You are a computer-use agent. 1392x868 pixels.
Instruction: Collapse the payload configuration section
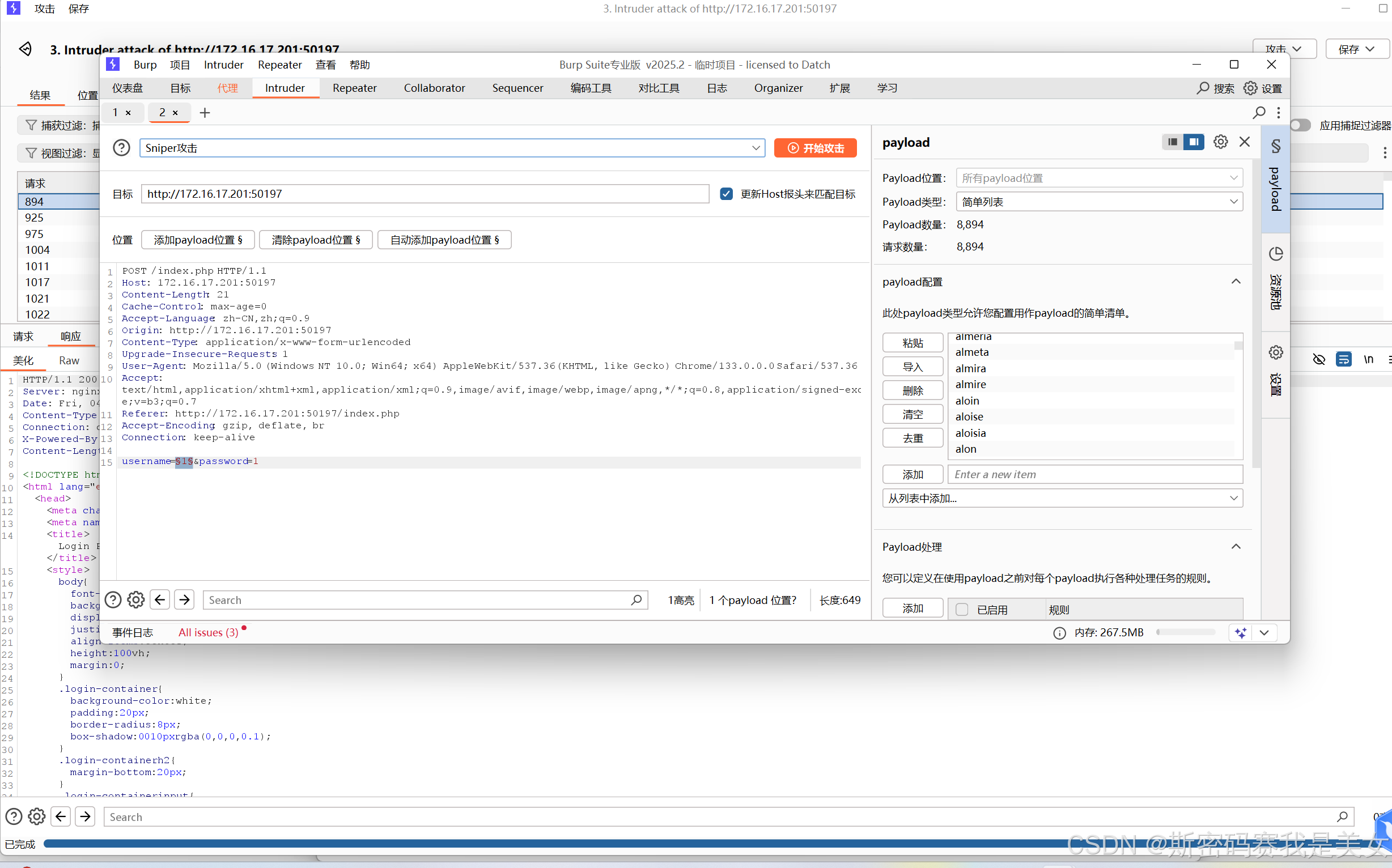click(1236, 282)
